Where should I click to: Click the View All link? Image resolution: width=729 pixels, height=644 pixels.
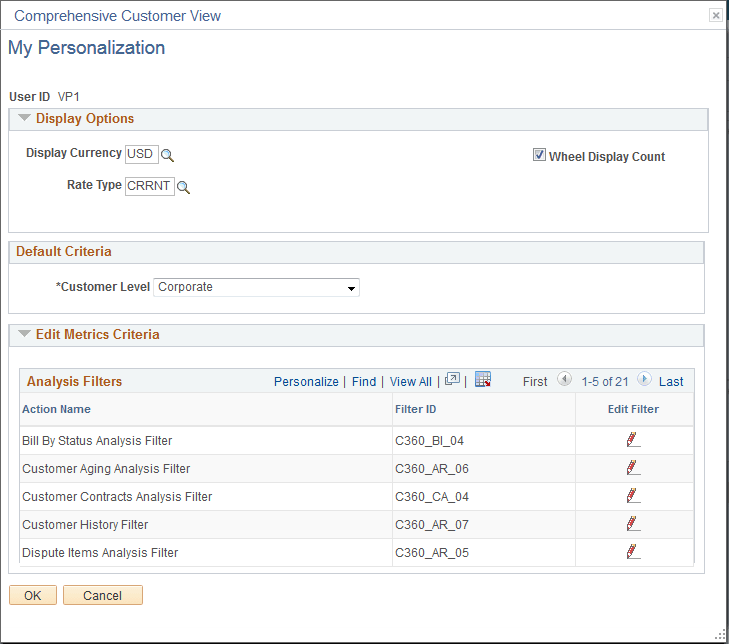[x=411, y=382]
